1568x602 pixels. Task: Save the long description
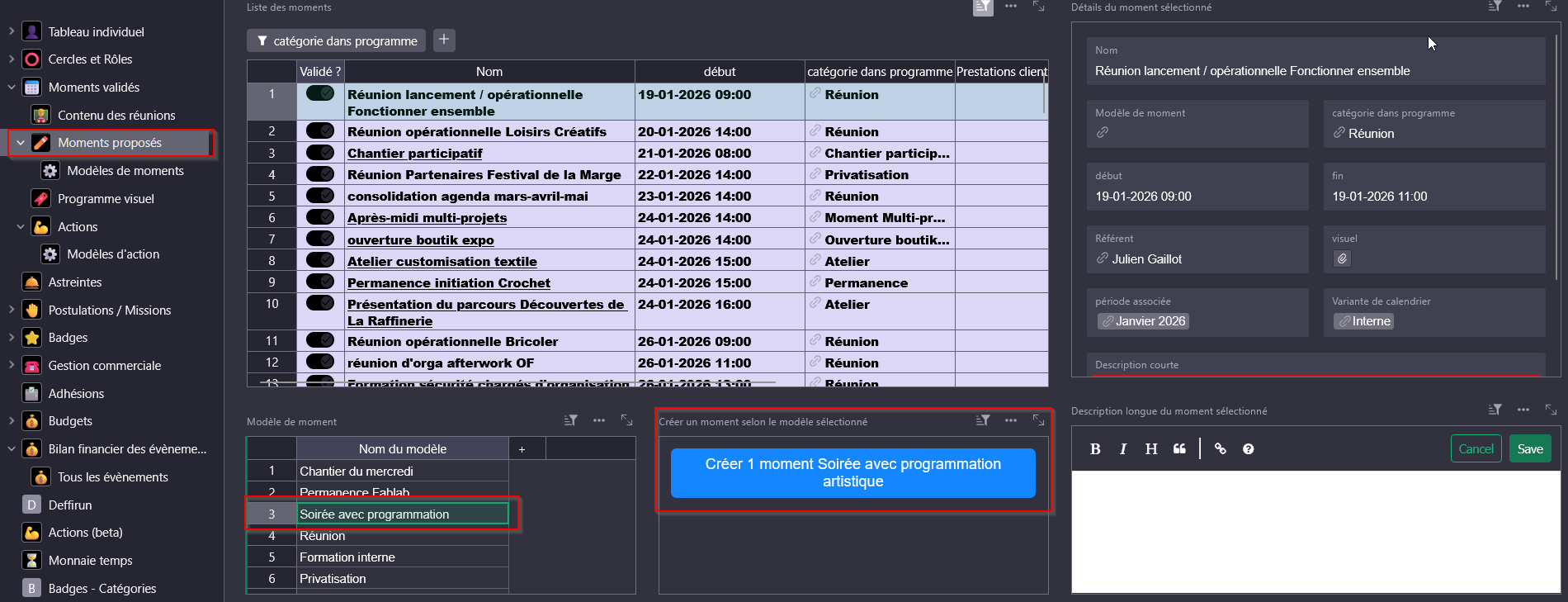point(1529,449)
